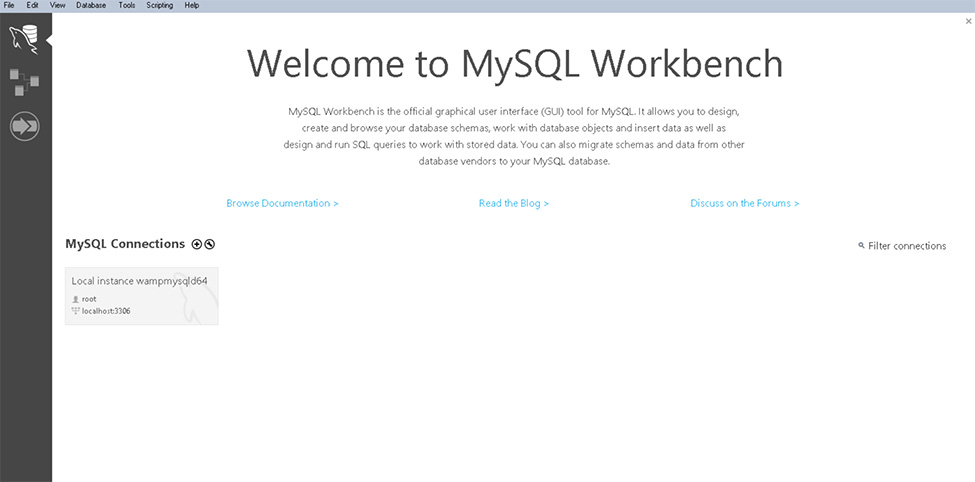Focus the Filter connections search field
The width and height of the screenshot is (975, 482).
[x=907, y=246]
